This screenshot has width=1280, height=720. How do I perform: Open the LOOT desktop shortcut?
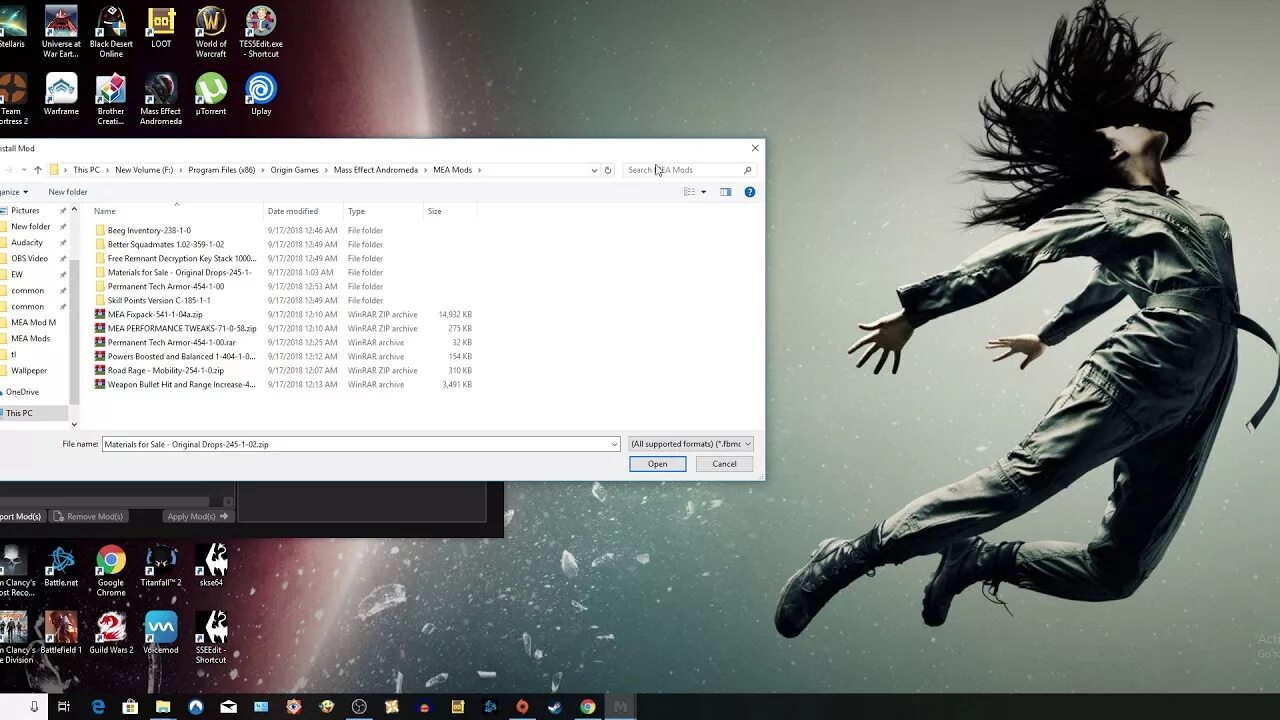pyautogui.click(x=161, y=28)
